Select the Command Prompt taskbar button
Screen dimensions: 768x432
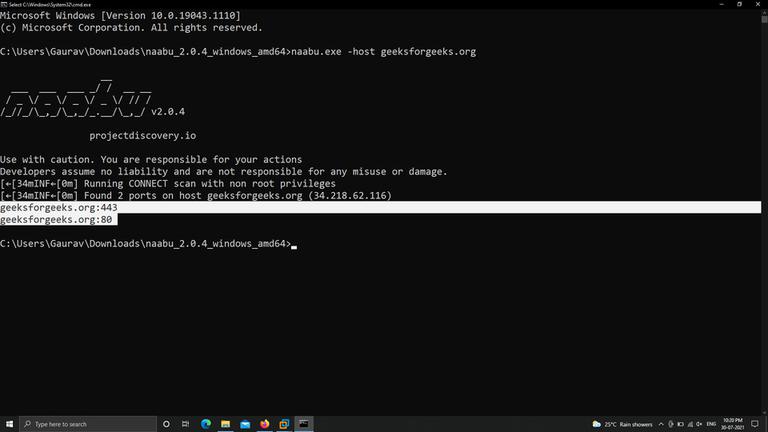click(304, 424)
